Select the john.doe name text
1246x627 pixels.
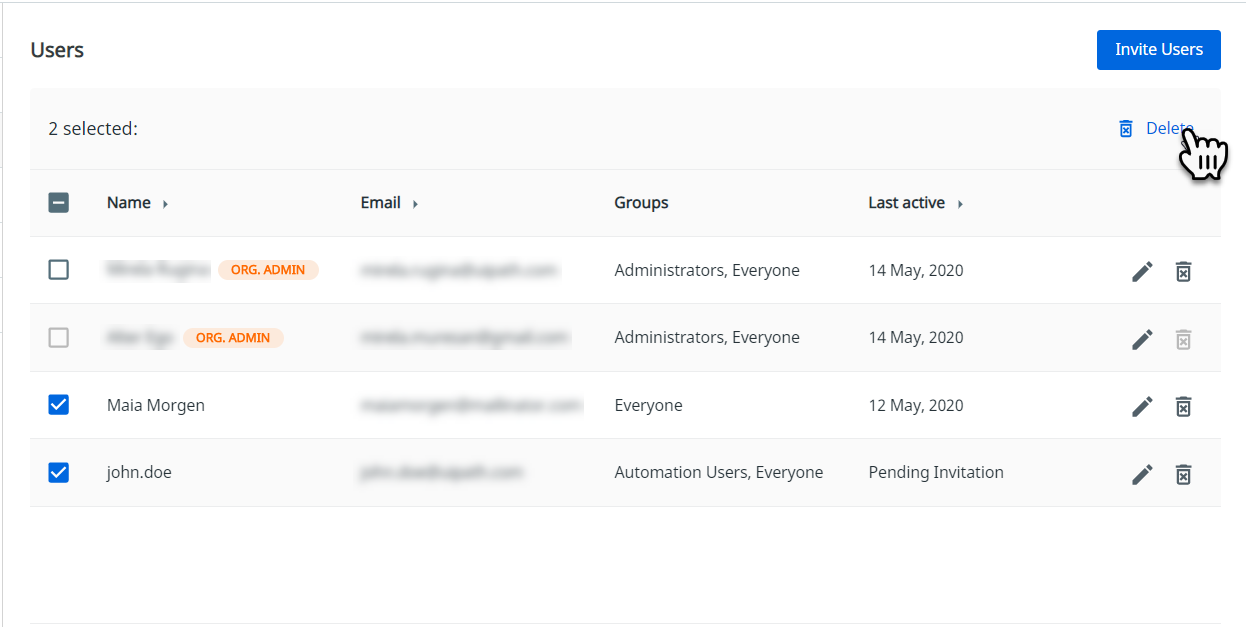[x=139, y=472]
